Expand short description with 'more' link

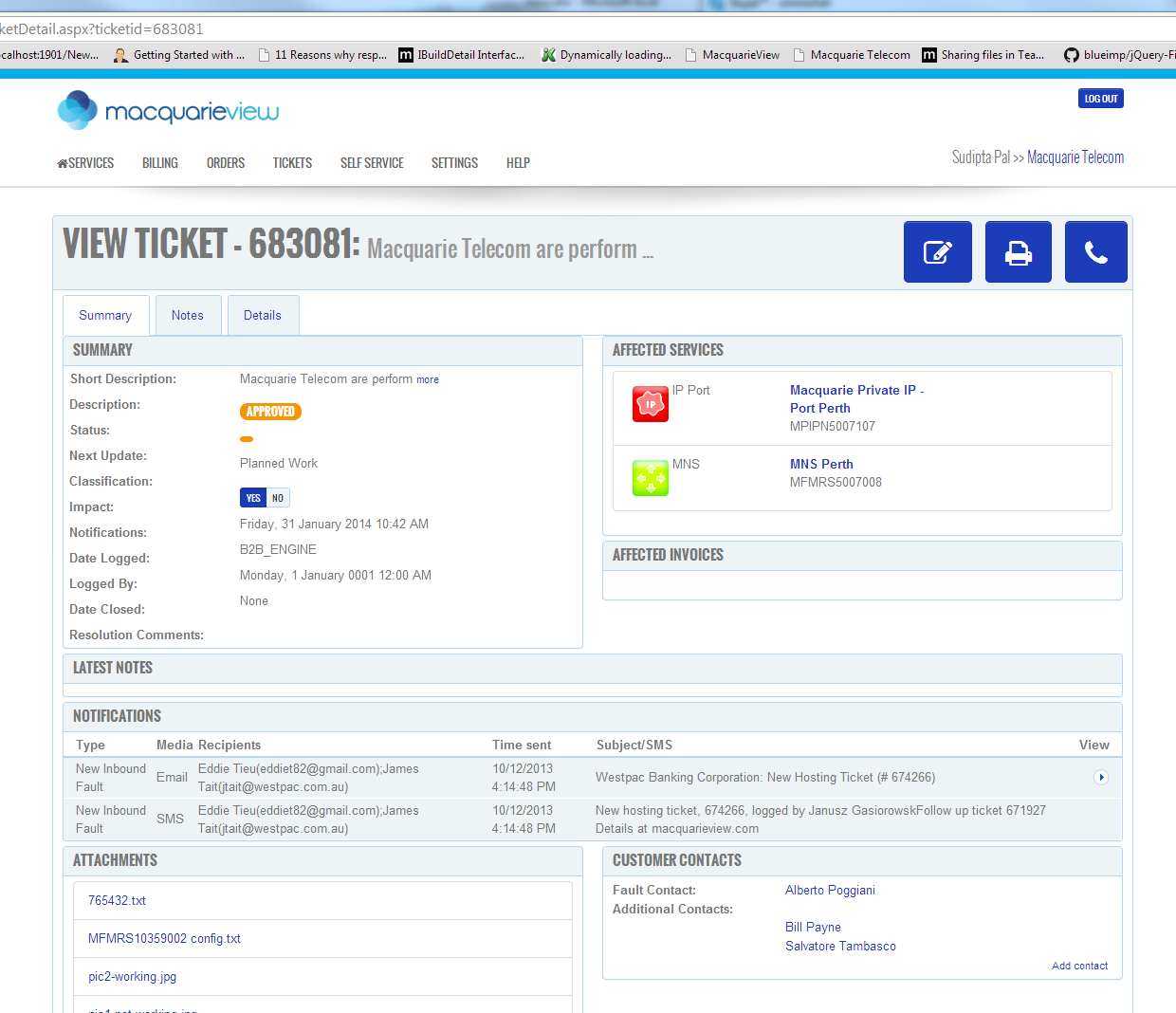(428, 379)
